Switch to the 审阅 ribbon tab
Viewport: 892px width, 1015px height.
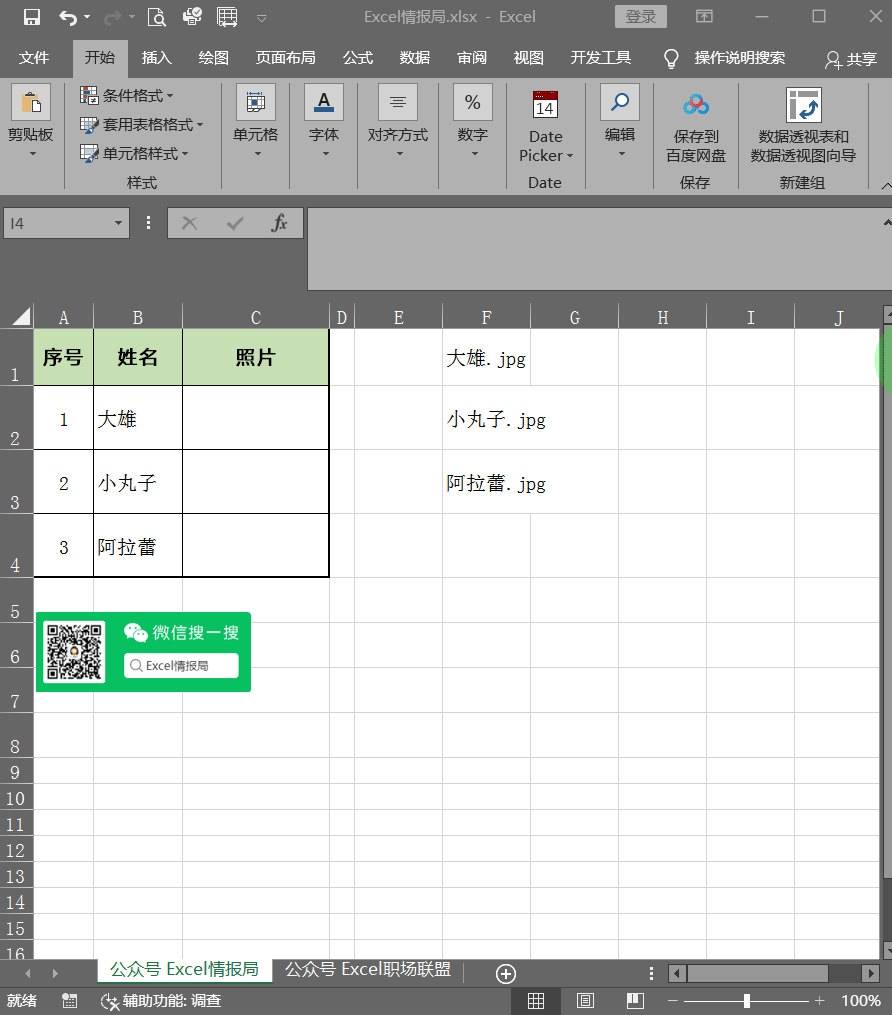coord(472,58)
